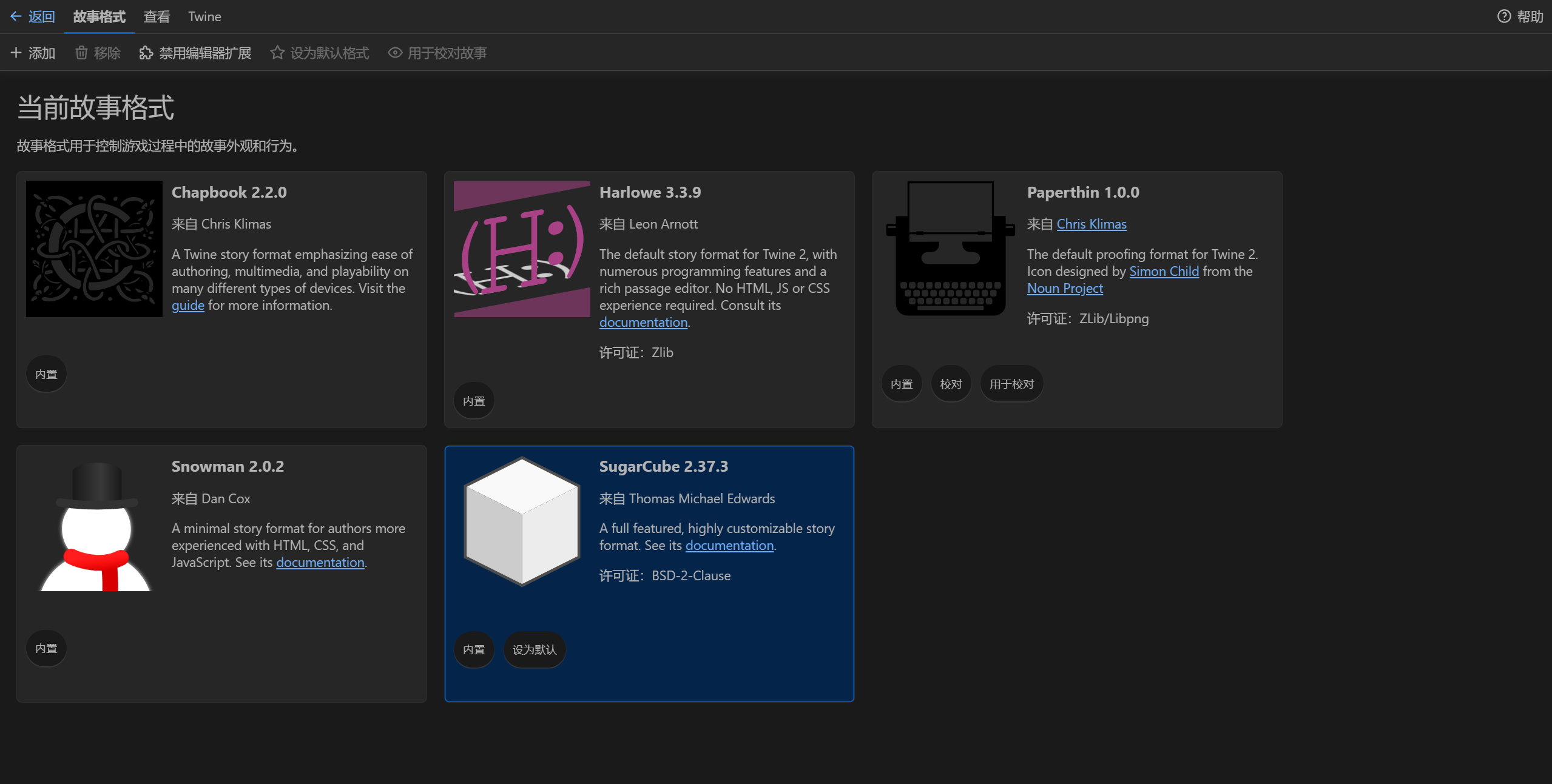Click the 设为默认格式 star icon
The height and width of the screenshot is (784, 1552).
click(x=278, y=53)
